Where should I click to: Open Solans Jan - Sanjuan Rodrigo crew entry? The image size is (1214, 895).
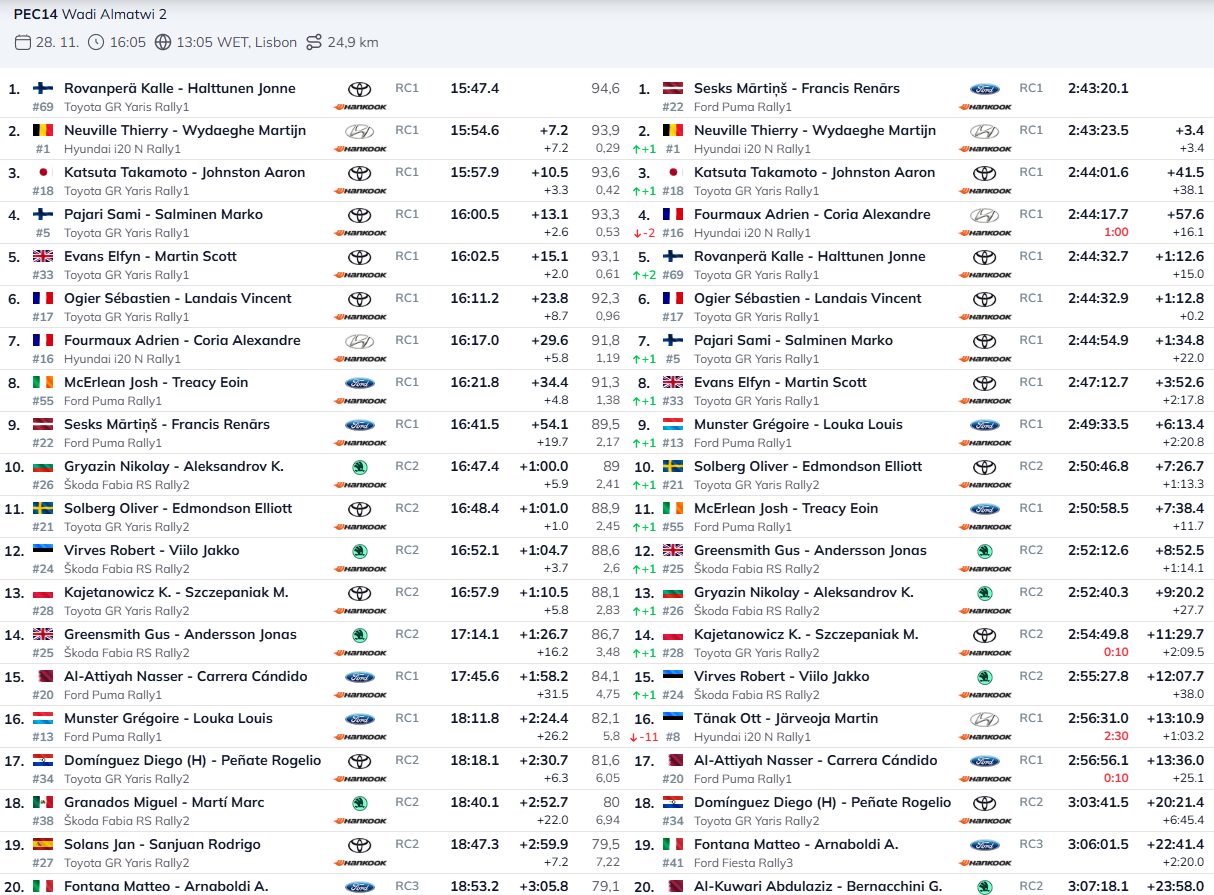pos(162,844)
